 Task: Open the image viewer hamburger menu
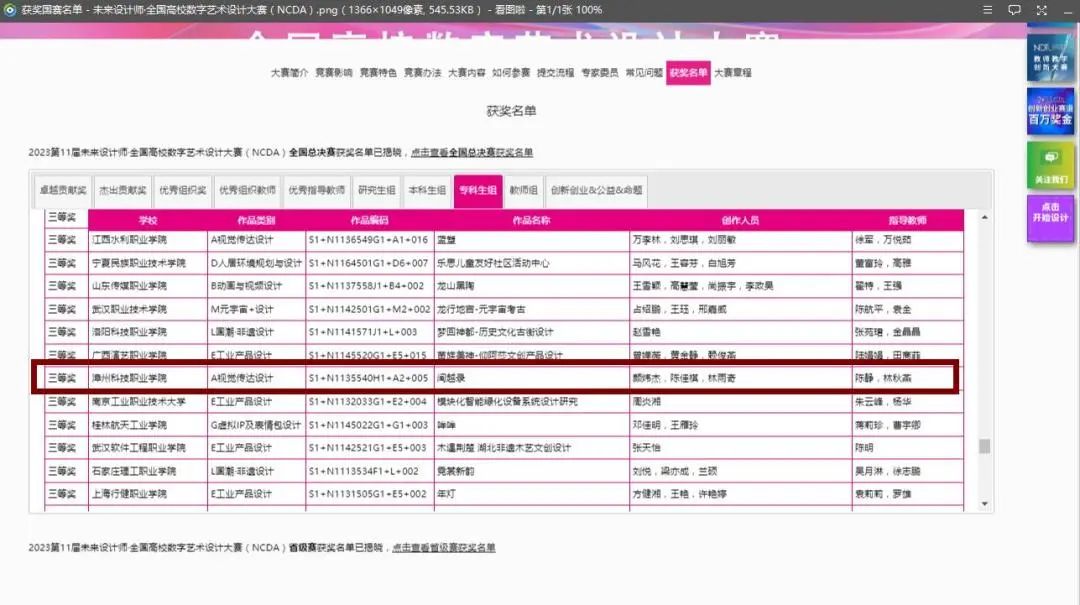tap(988, 10)
